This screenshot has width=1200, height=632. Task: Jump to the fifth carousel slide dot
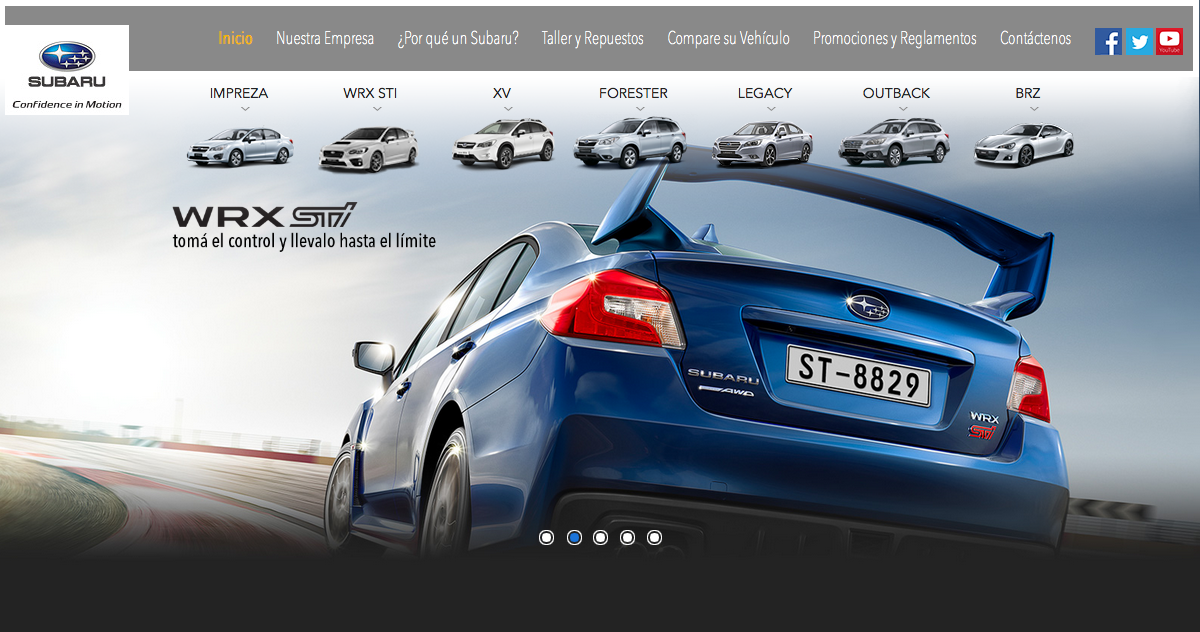point(654,538)
